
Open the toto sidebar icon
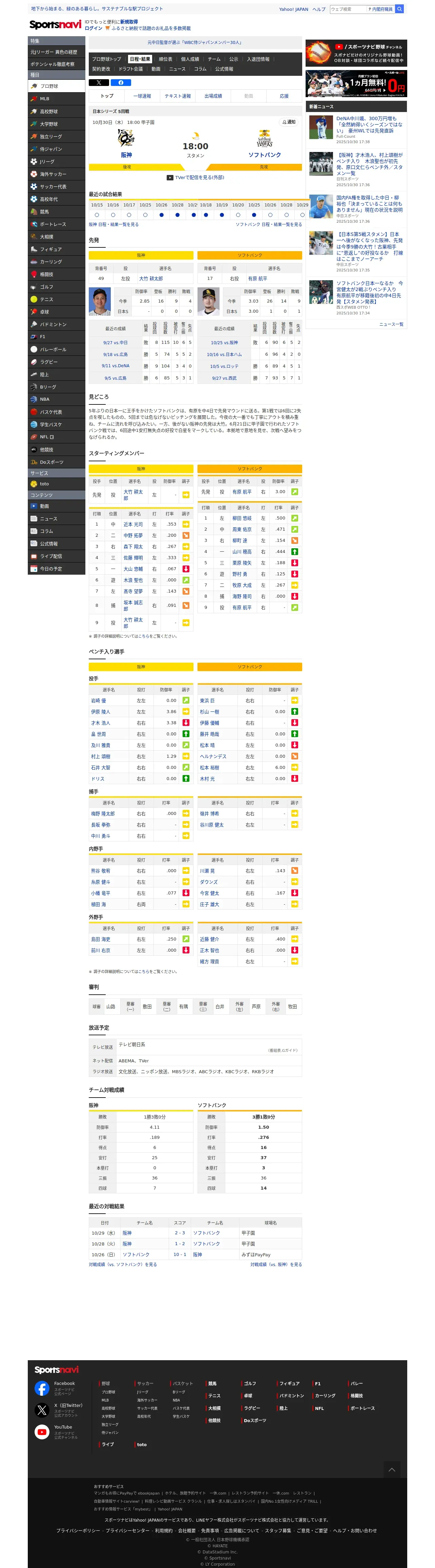click(x=34, y=484)
